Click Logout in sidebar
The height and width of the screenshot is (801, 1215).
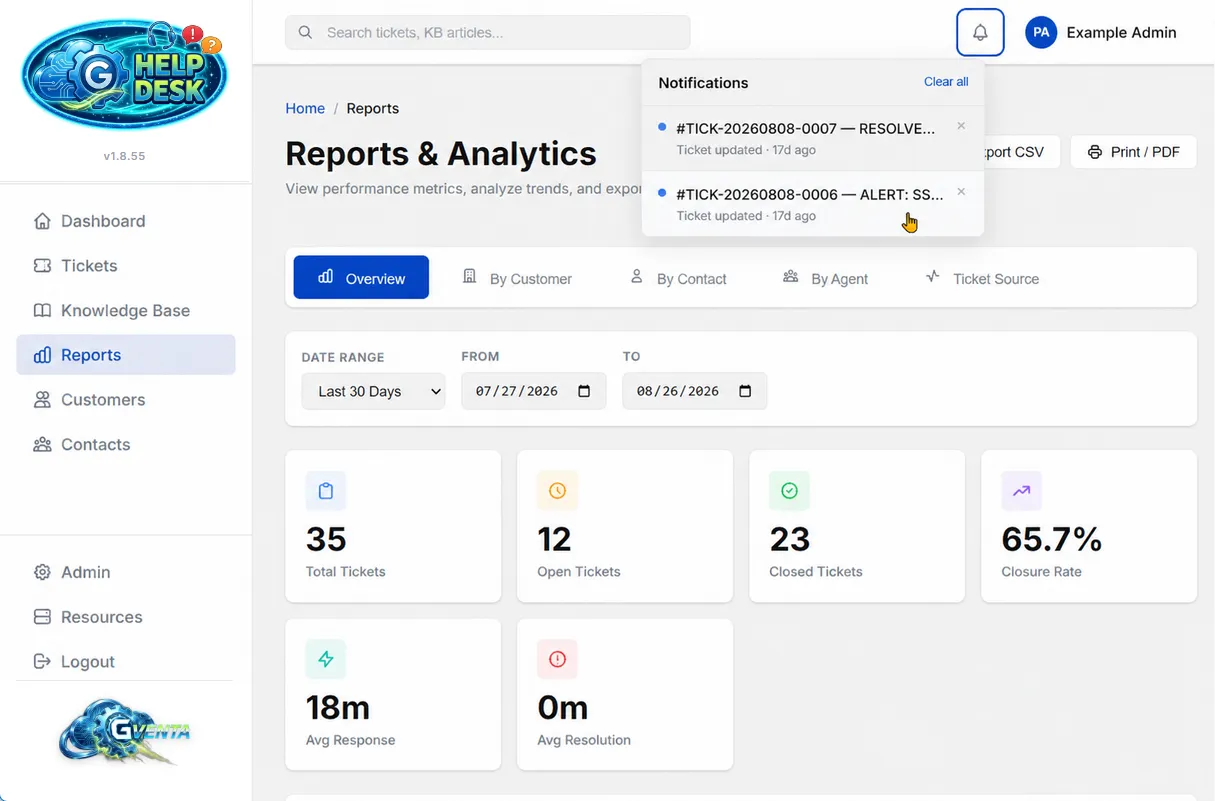[x=126, y=661]
